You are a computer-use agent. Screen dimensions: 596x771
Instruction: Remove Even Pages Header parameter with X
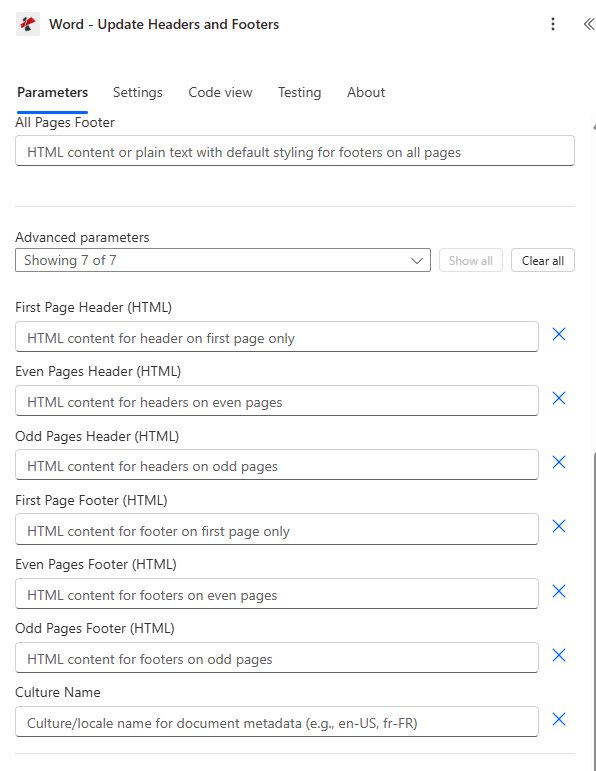pyautogui.click(x=559, y=398)
